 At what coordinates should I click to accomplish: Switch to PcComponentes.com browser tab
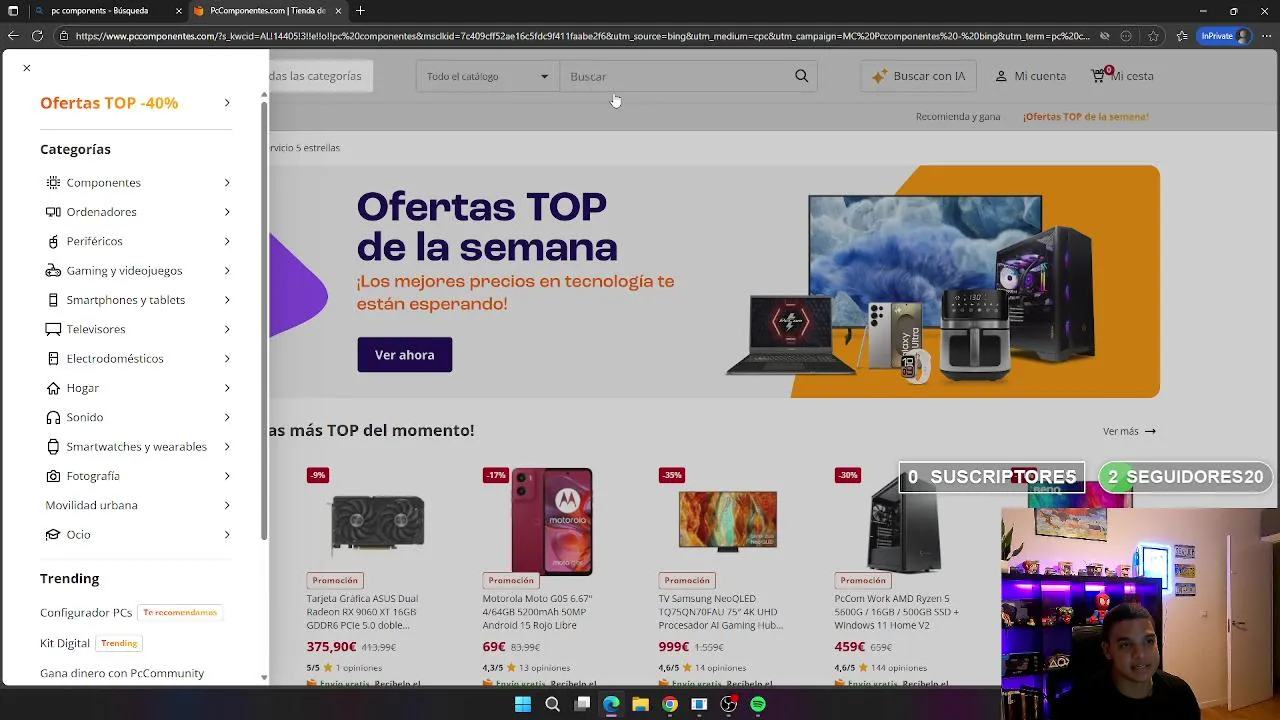(267, 11)
